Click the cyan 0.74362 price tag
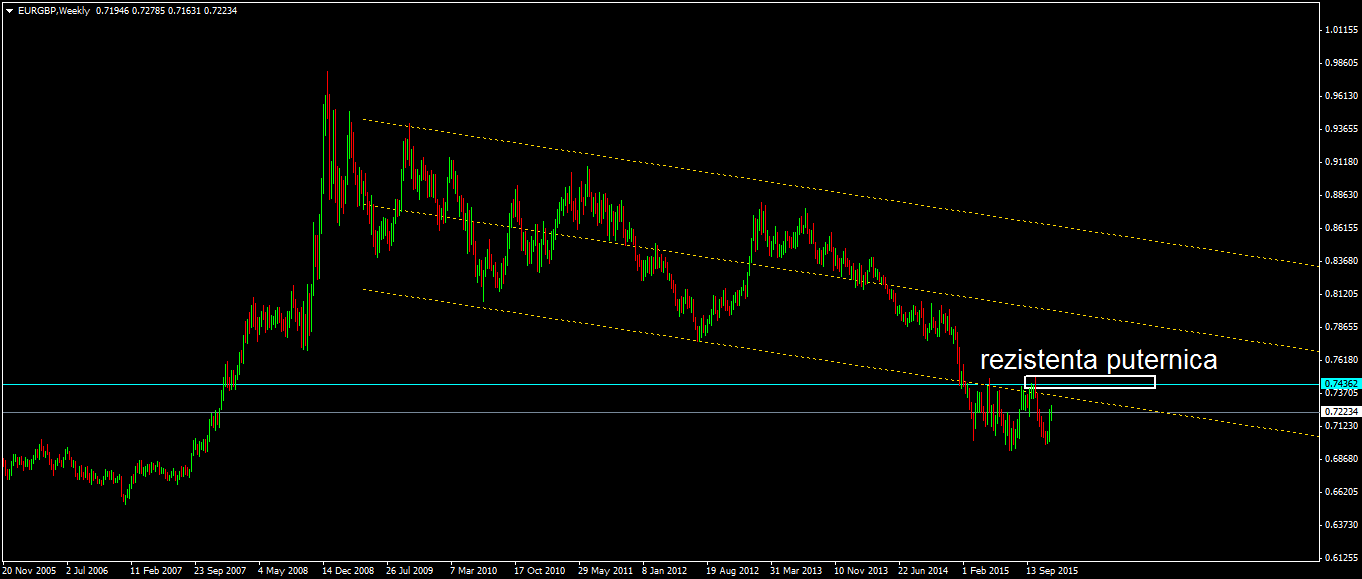 click(x=1340, y=384)
